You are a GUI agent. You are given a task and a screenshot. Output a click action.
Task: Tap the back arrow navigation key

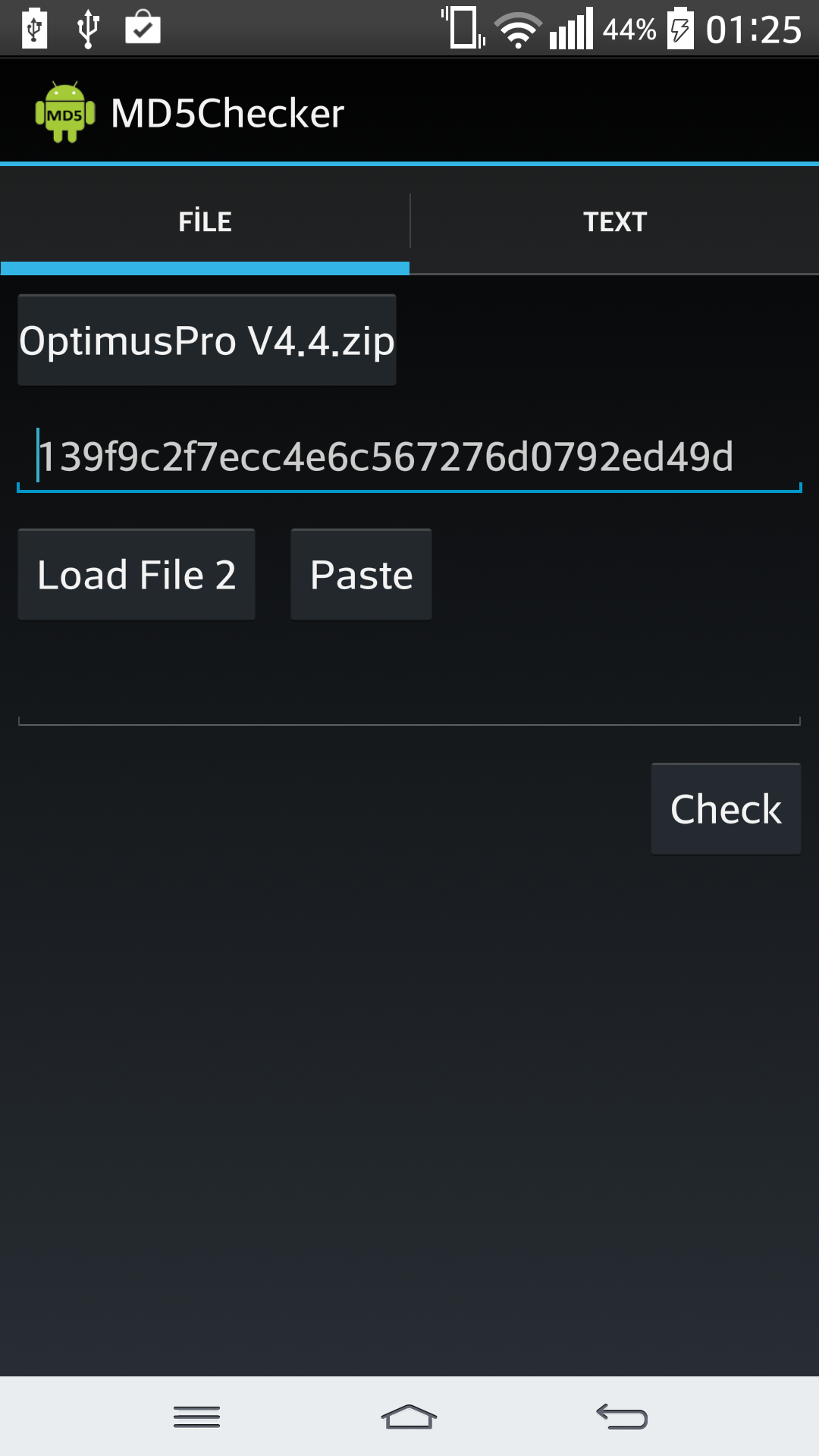click(x=622, y=1417)
